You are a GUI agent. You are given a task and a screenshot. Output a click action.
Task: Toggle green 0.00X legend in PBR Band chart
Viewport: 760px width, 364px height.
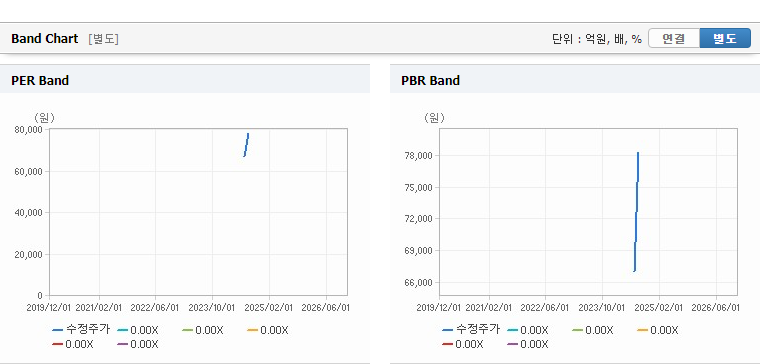(x=592, y=330)
